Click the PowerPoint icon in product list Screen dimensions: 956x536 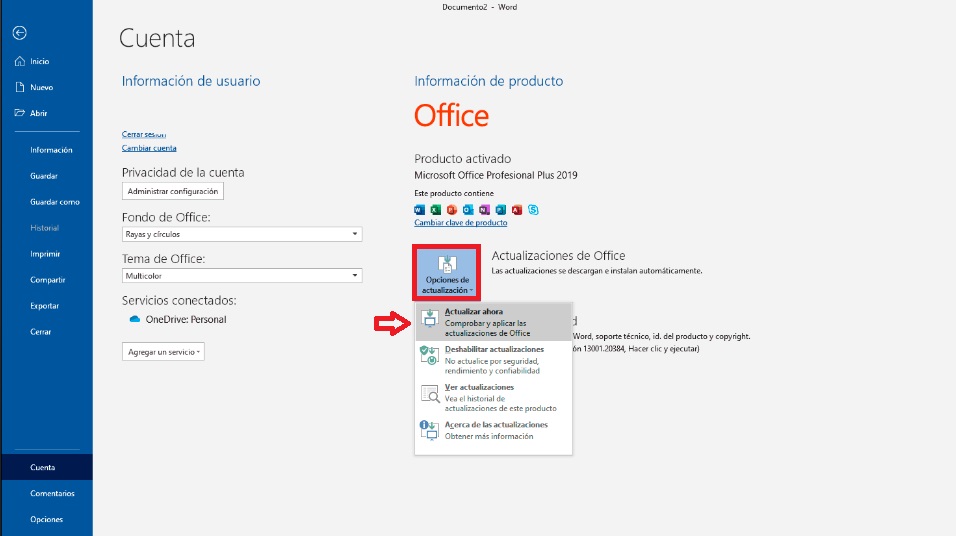pos(452,210)
